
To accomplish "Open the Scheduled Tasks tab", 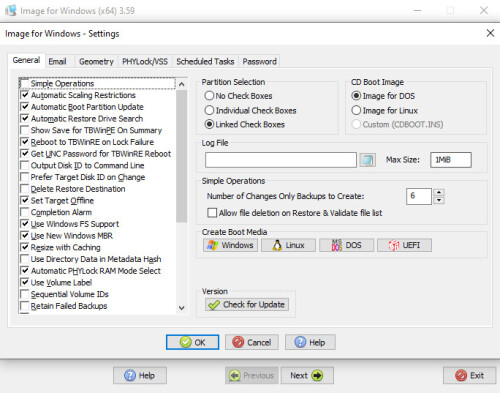I will [x=205, y=61].
